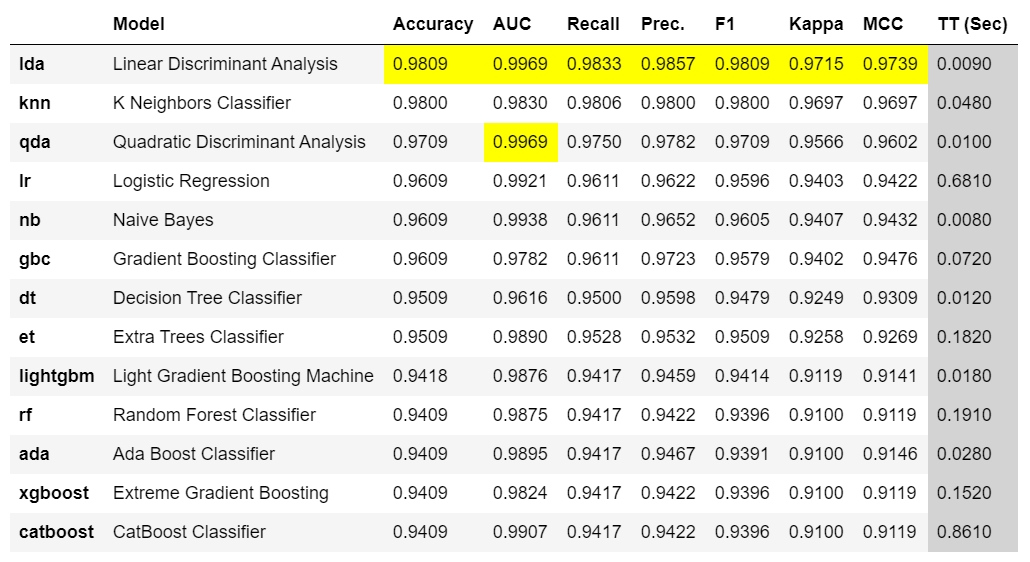
Task: Click the Random Forest Classifier cell
Action: [x=214, y=415]
